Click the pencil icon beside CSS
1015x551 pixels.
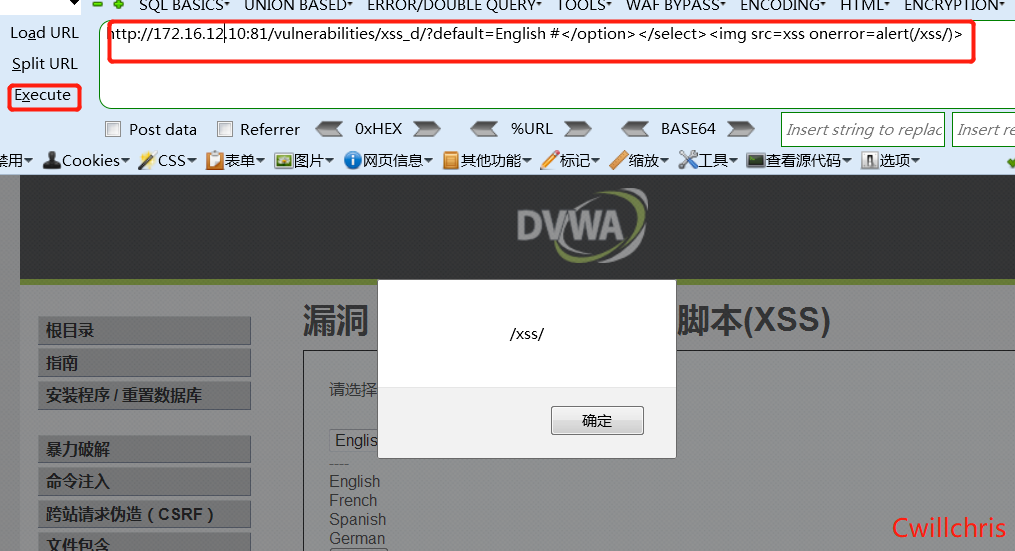pyautogui.click(x=147, y=161)
